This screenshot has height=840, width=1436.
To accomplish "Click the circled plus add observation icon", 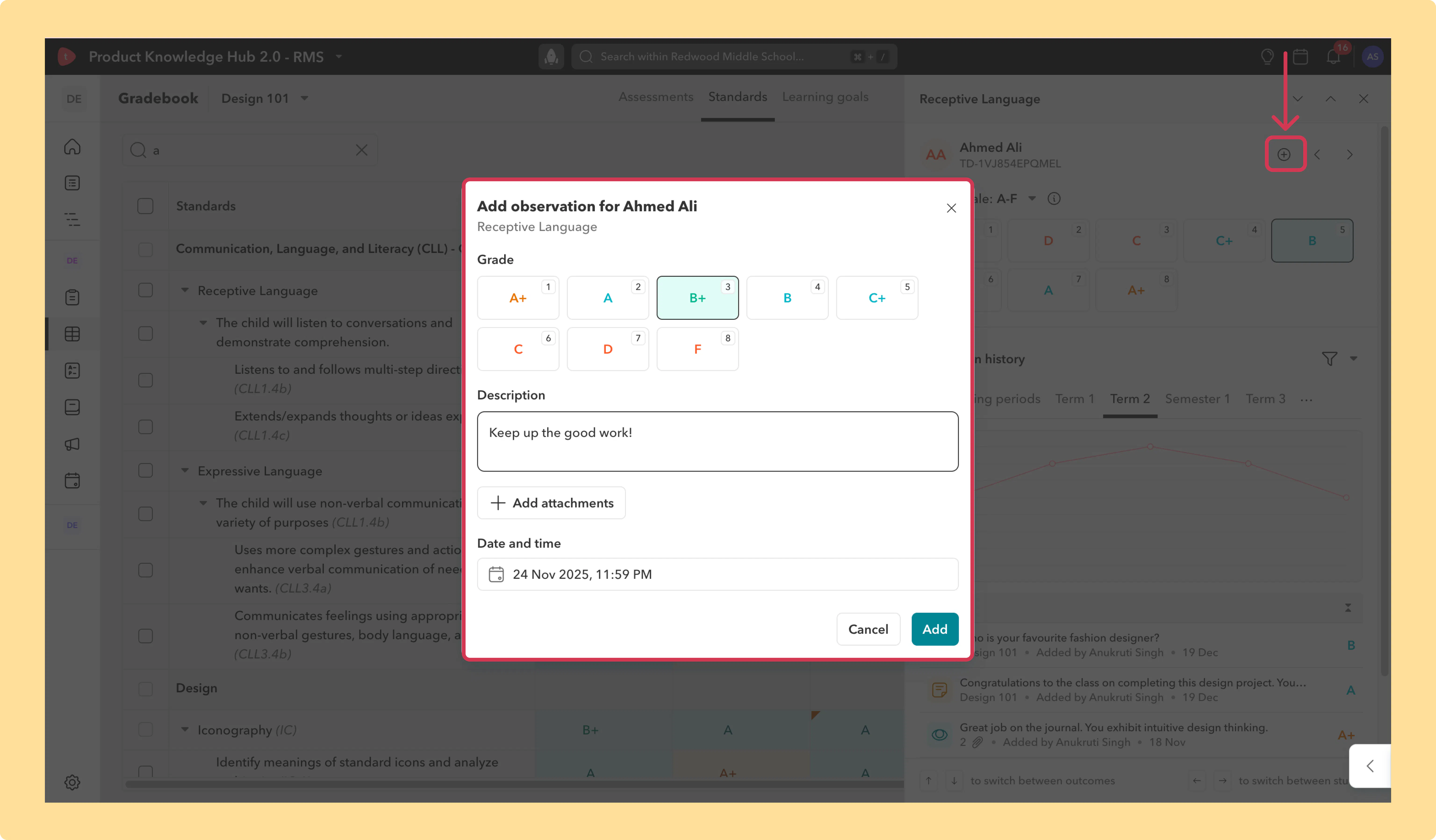I will coord(1284,154).
